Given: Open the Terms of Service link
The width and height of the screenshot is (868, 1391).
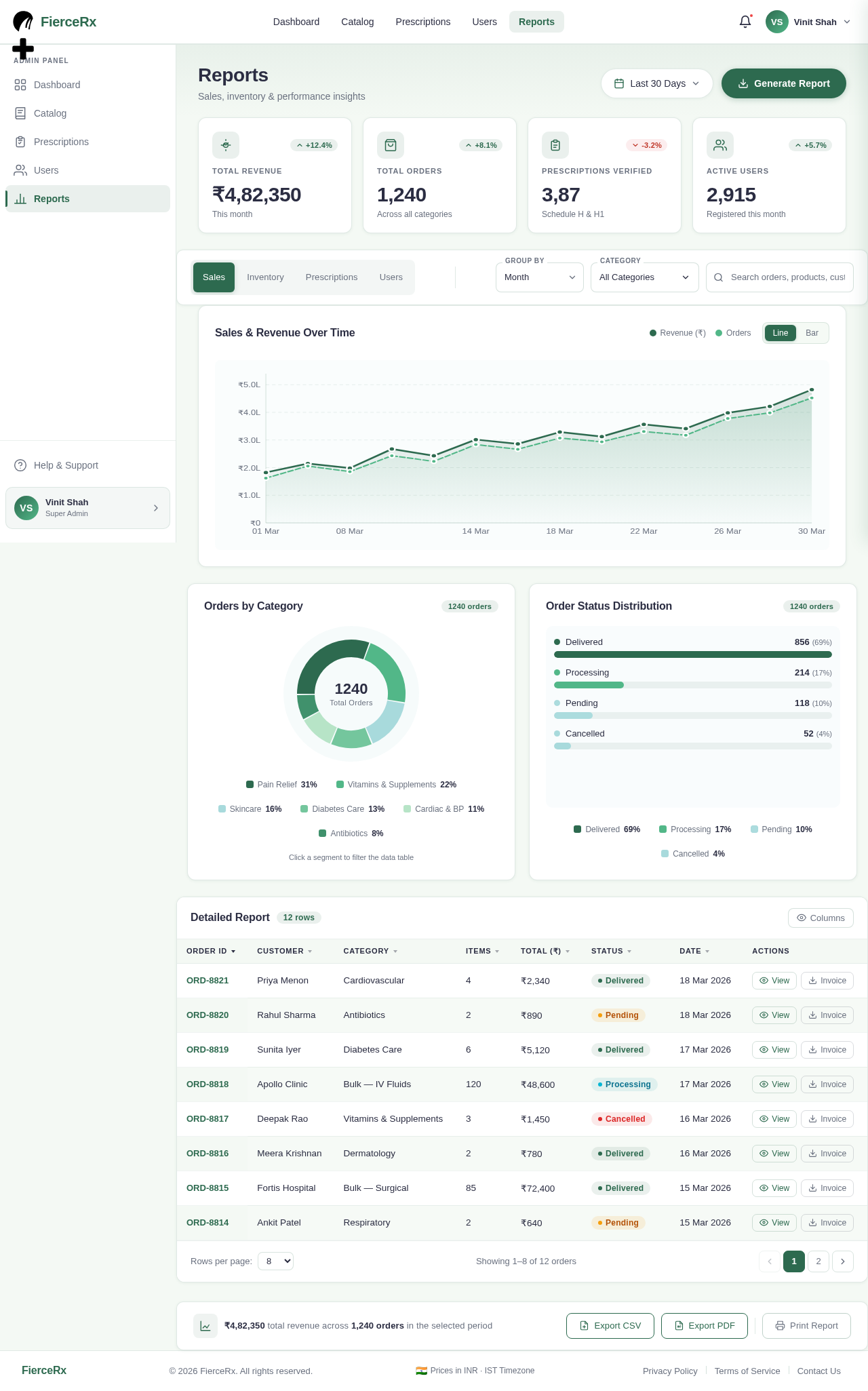Looking at the screenshot, I should [x=747, y=1371].
